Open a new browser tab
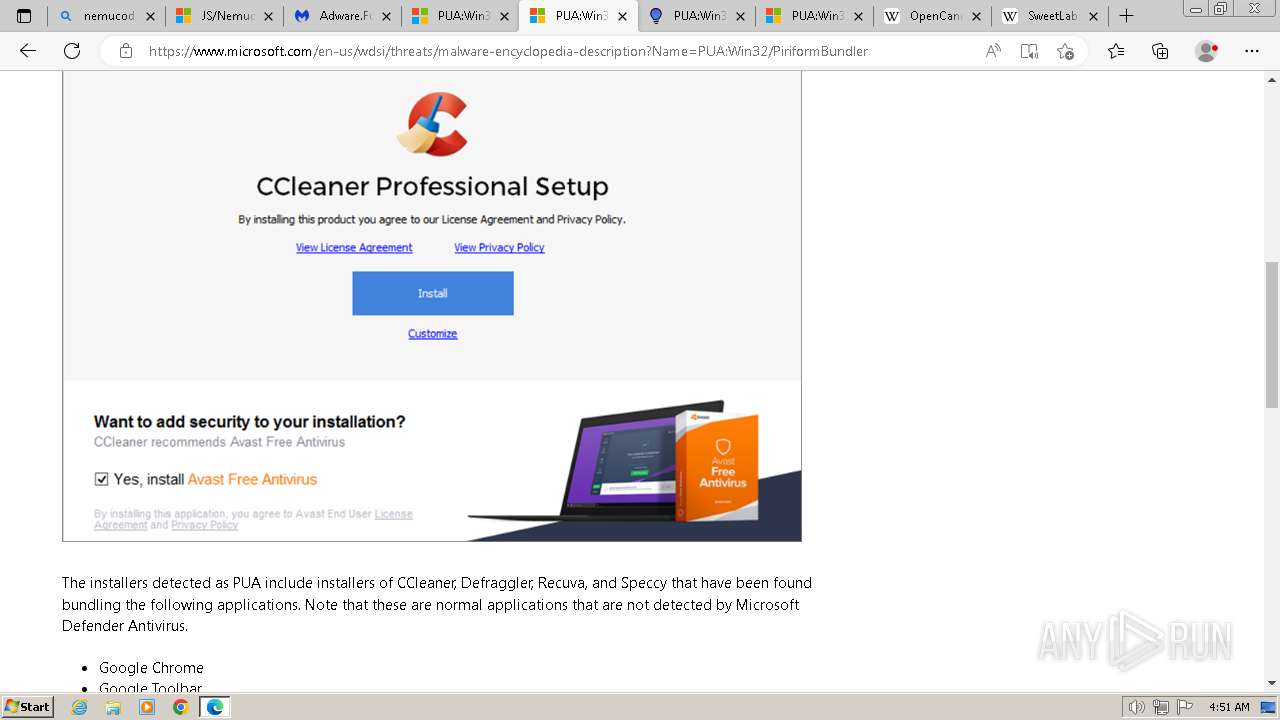This screenshot has width=1280, height=720. click(1126, 16)
